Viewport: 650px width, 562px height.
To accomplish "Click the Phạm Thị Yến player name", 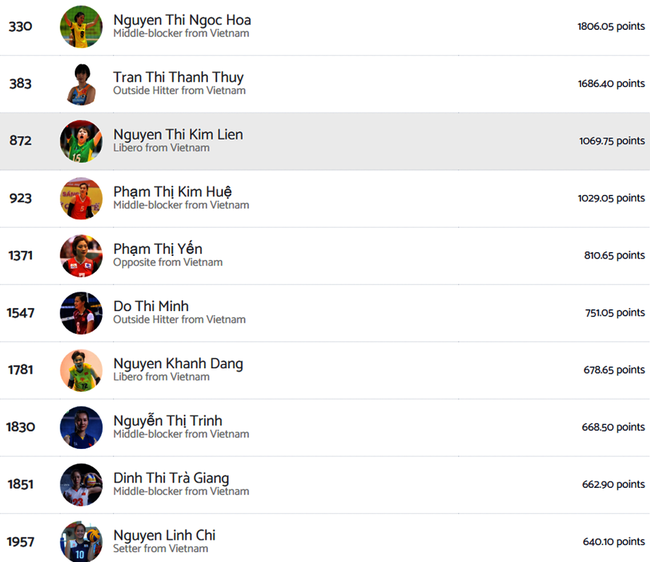I will 158,249.
